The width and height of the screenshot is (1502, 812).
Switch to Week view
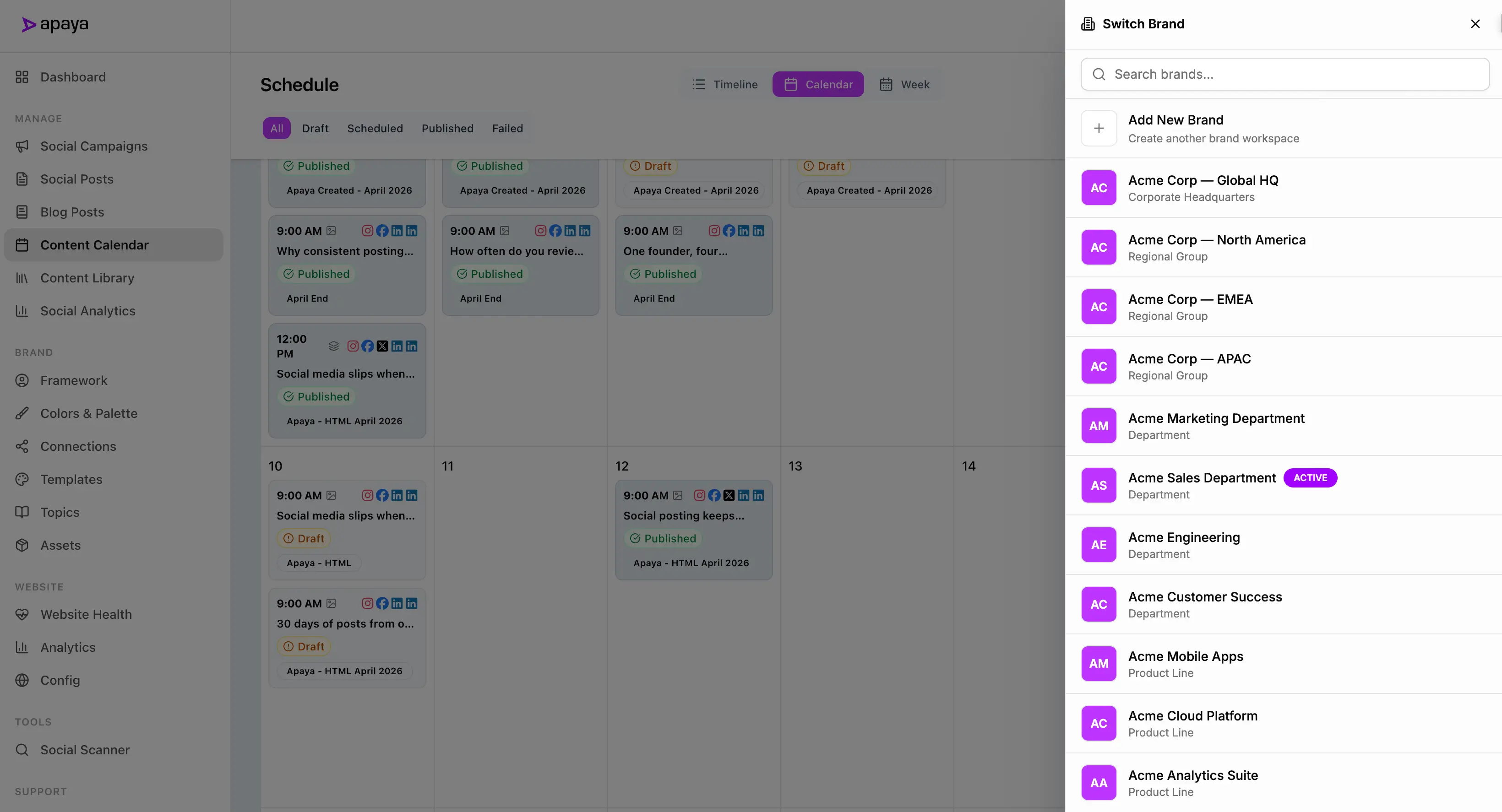[x=904, y=85]
